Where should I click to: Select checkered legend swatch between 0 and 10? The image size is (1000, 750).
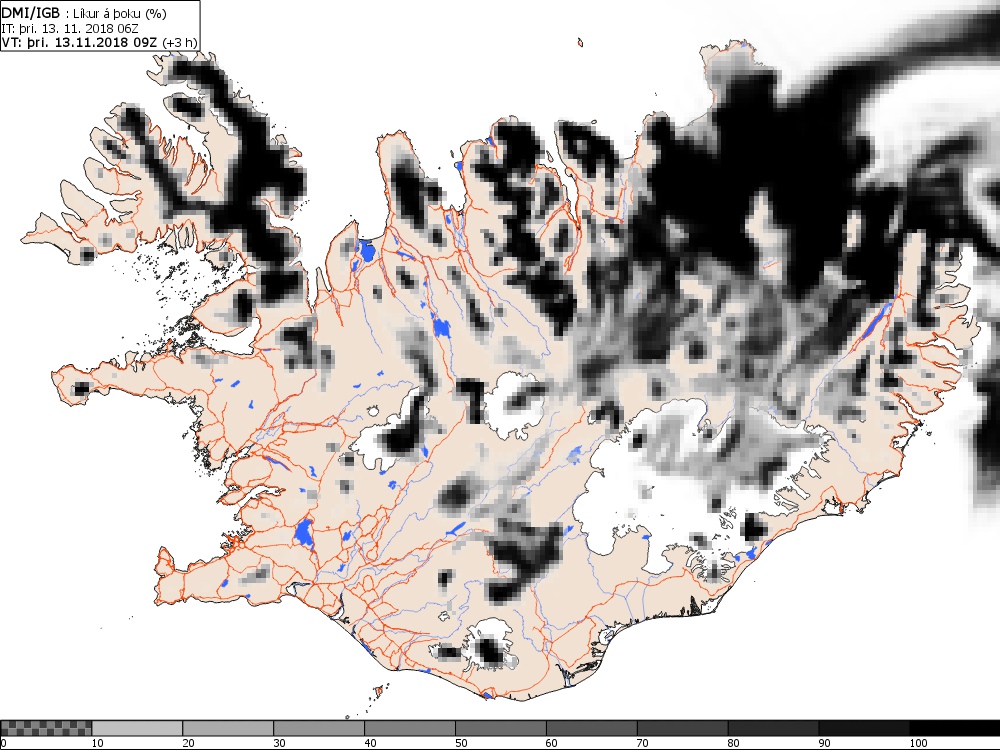(46, 728)
